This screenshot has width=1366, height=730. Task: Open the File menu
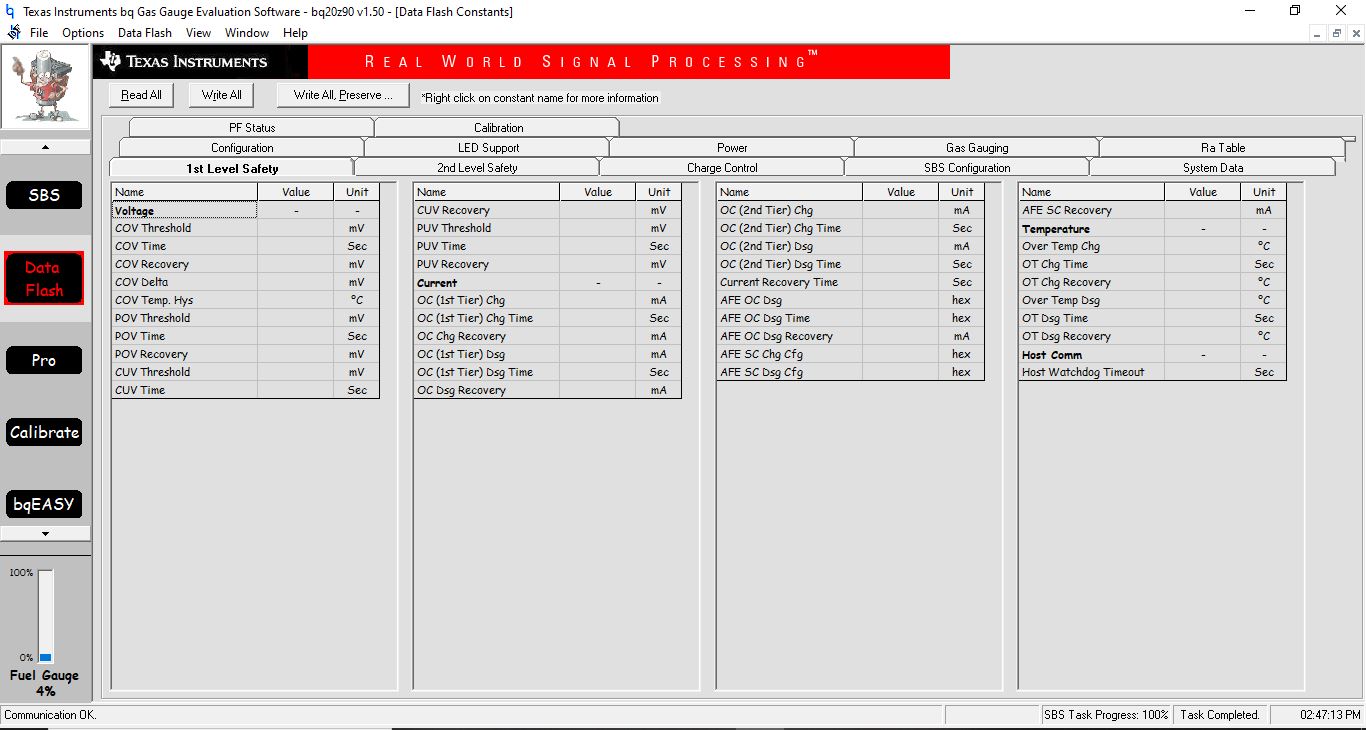(x=39, y=33)
